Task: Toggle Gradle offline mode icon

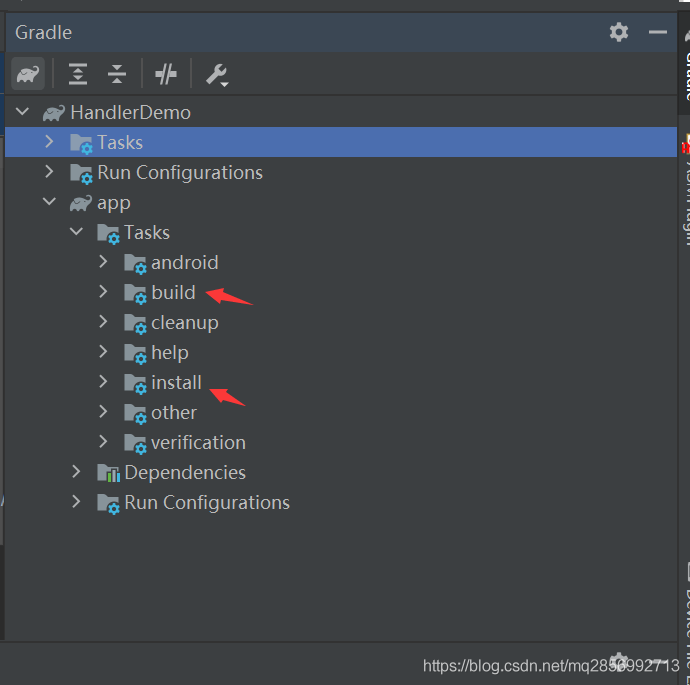Action: point(166,74)
